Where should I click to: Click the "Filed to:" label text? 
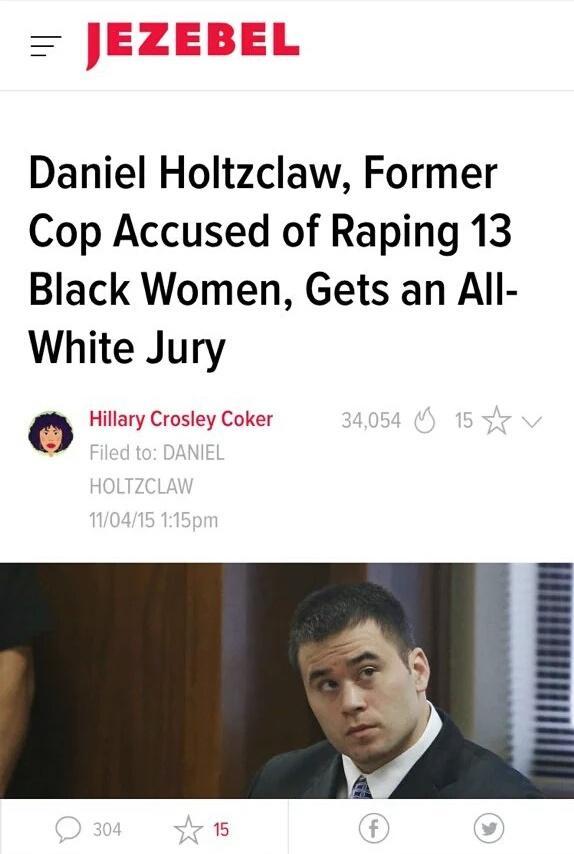click(124, 452)
